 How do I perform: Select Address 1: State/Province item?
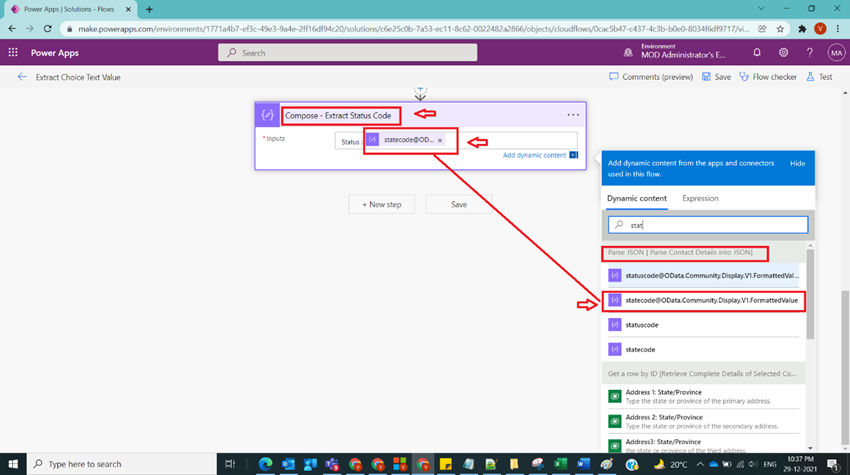[704, 396]
